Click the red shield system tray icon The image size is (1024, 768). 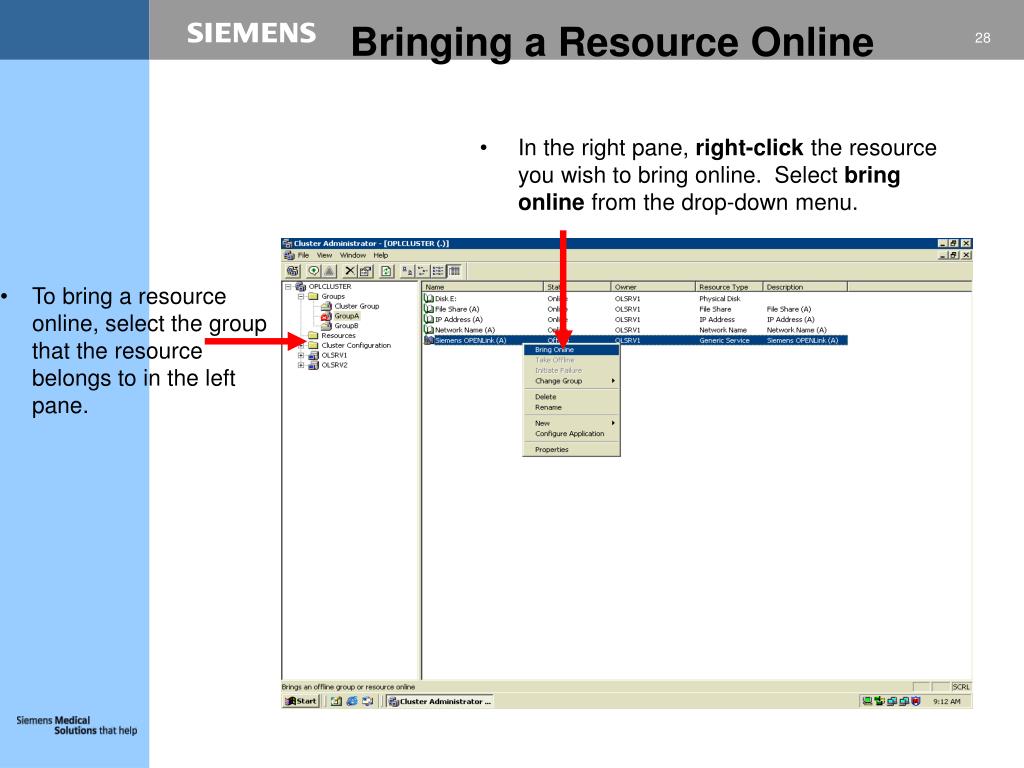click(x=916, y=701)
